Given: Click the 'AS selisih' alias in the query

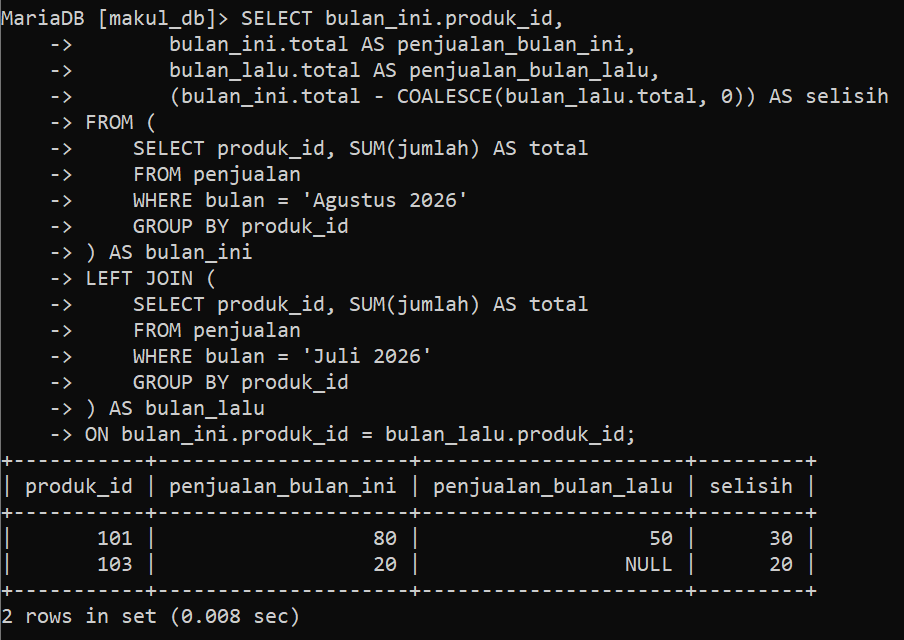Looking at the screenshot, I should 828,96.
